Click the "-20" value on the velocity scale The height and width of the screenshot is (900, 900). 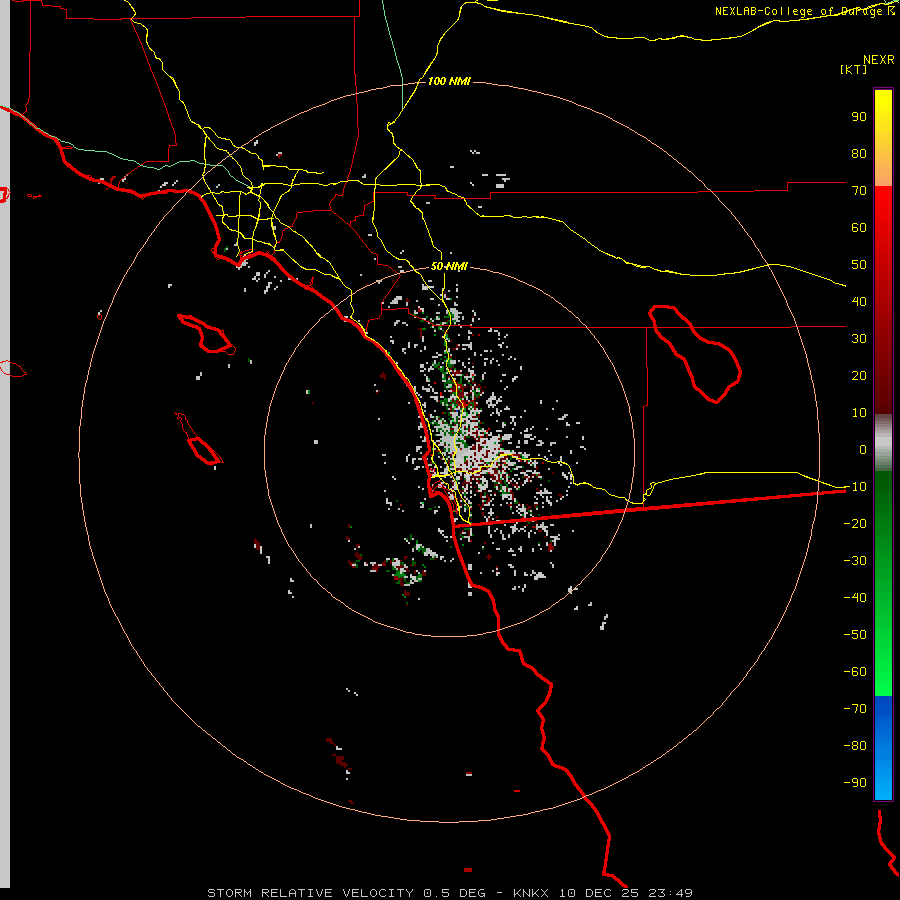(x=855, y=523)
